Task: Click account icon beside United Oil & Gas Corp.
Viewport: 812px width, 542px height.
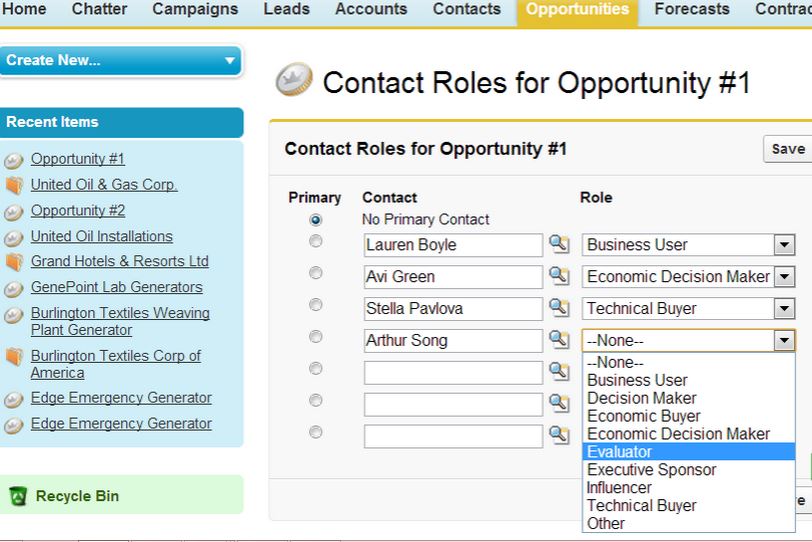Action: (14, 185)
